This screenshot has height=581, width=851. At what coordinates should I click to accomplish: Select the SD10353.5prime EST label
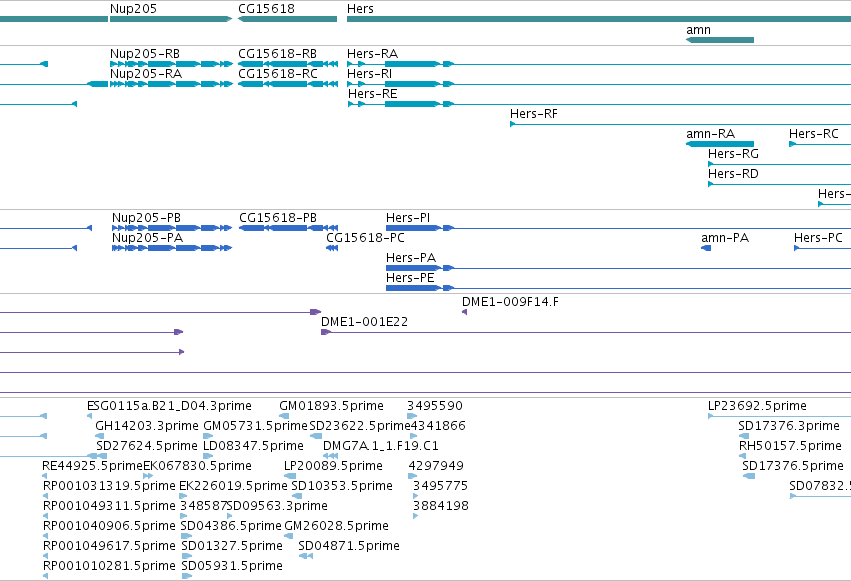(342, 486)
